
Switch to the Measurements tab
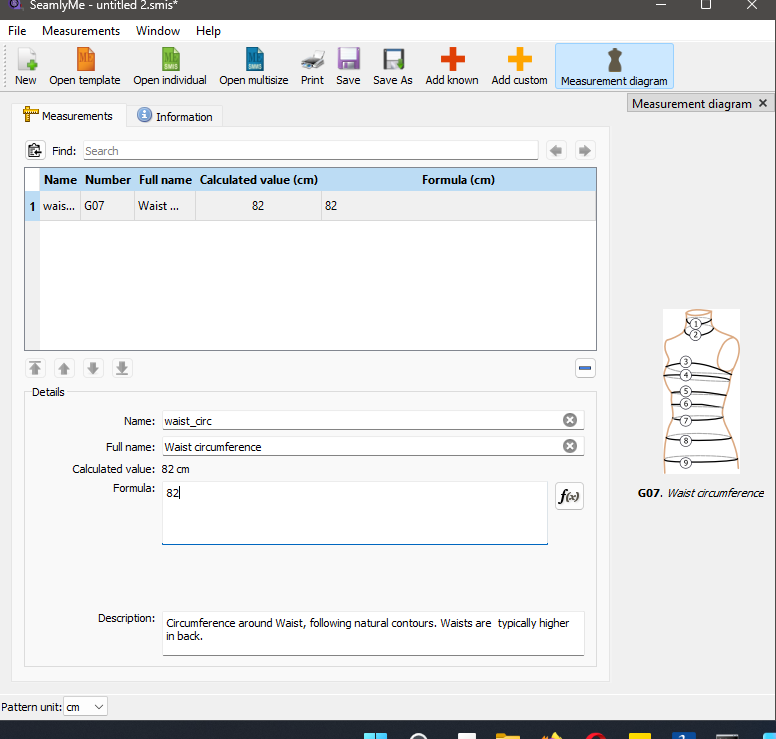pyautogui.click(x=68, y=116)
